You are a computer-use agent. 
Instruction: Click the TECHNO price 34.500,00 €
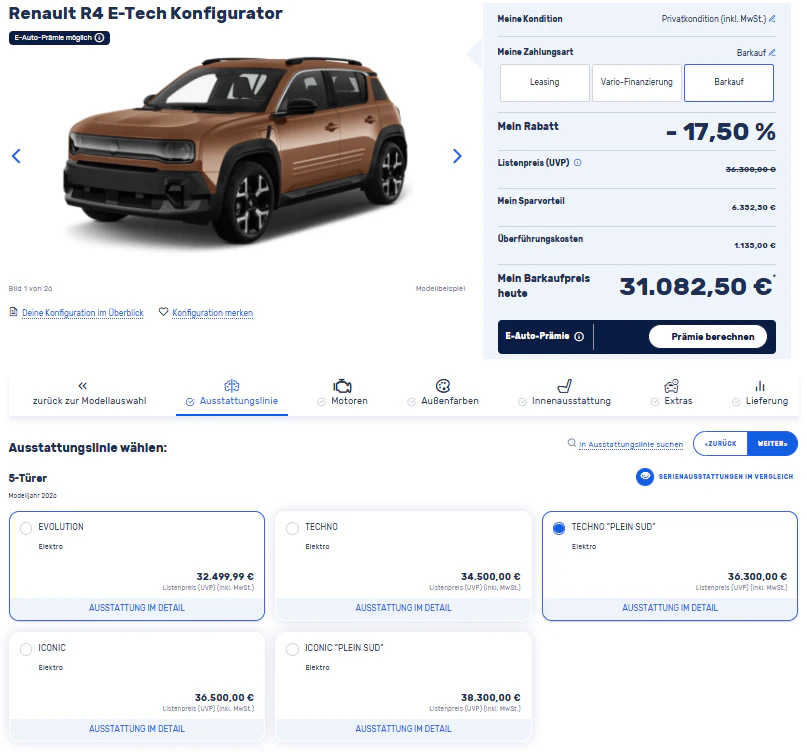coord(490,576)
